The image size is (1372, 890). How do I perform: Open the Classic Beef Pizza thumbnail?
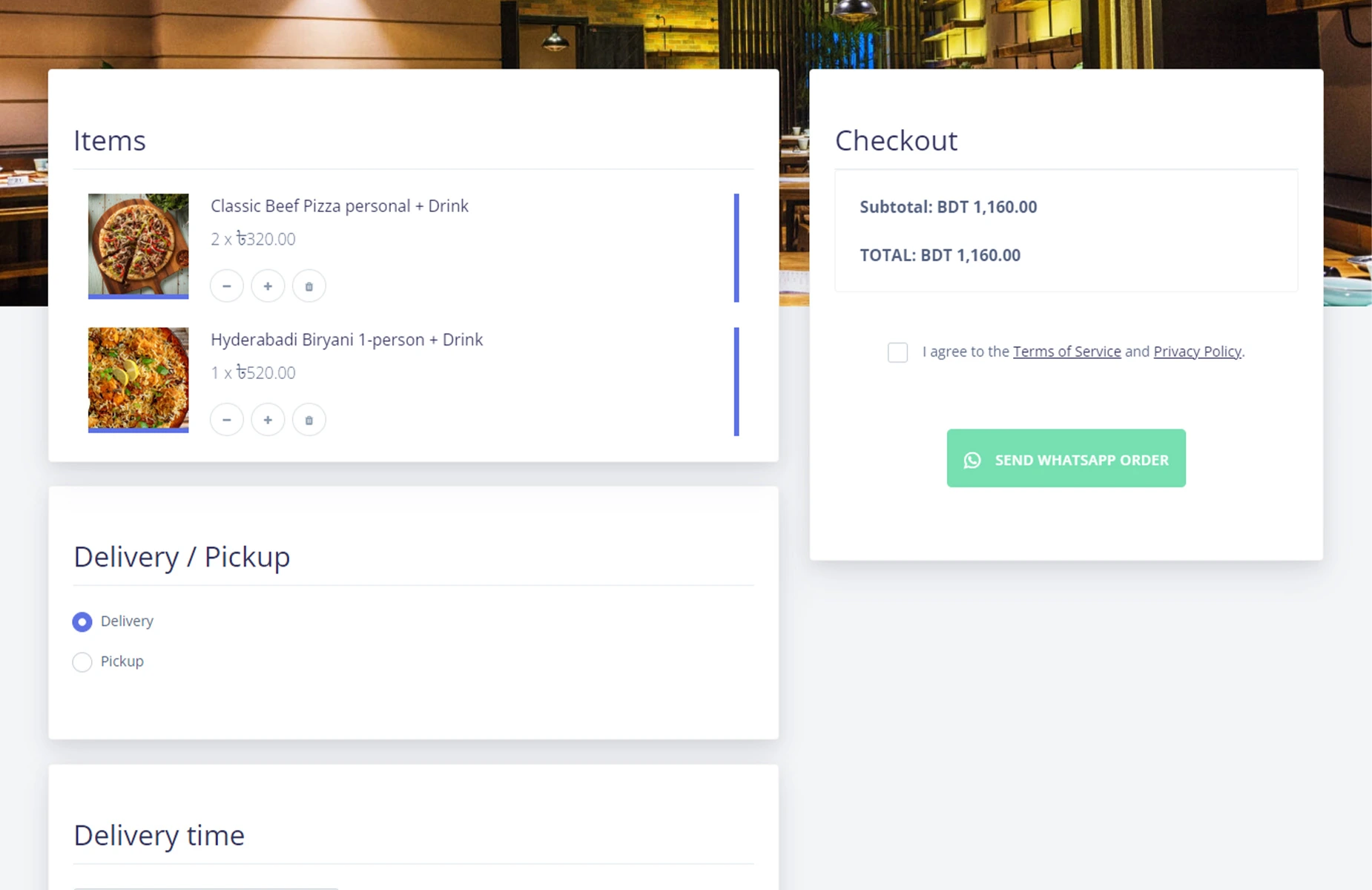pos(139,245)
